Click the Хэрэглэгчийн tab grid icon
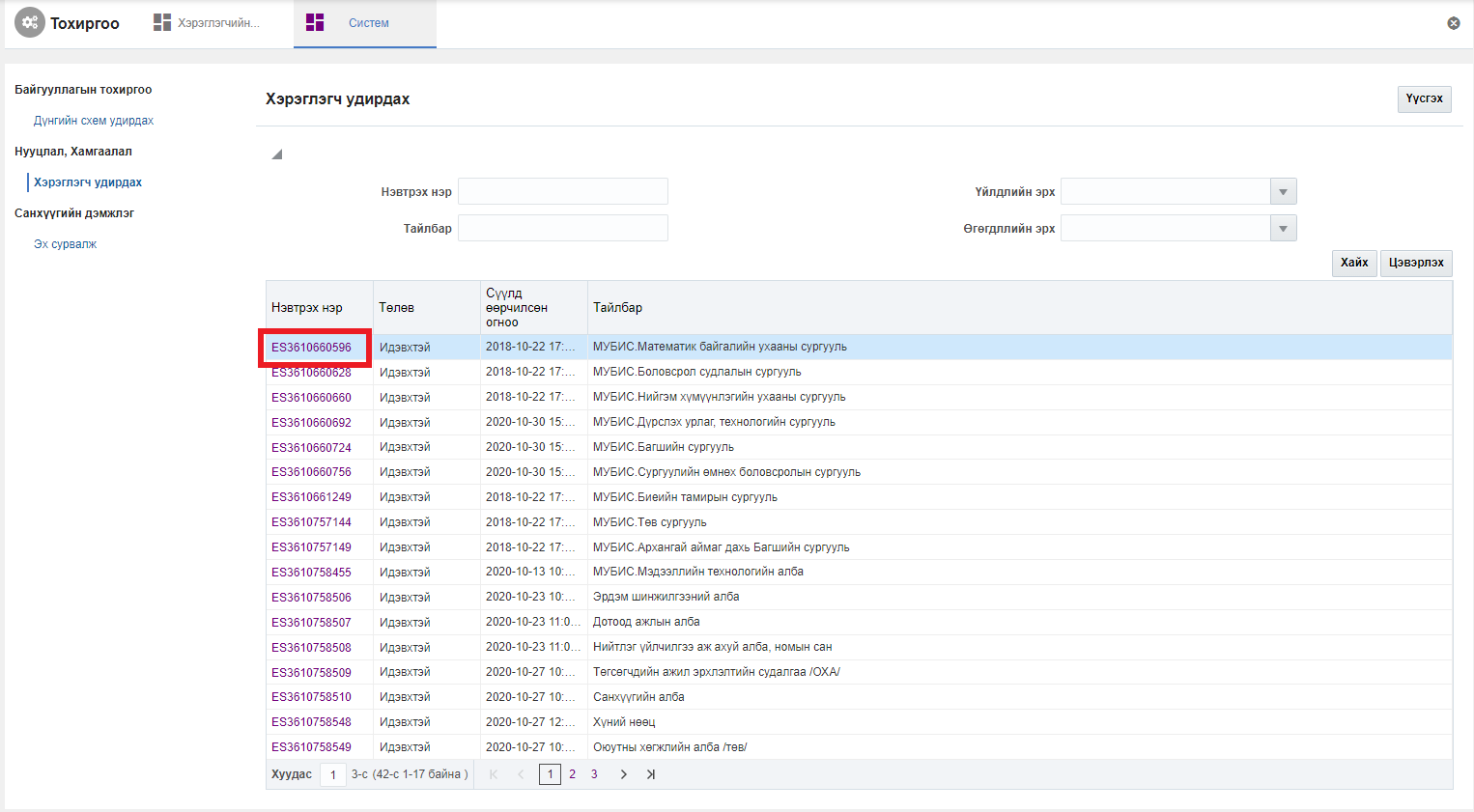1474x812 pixels. pos(162,22)
